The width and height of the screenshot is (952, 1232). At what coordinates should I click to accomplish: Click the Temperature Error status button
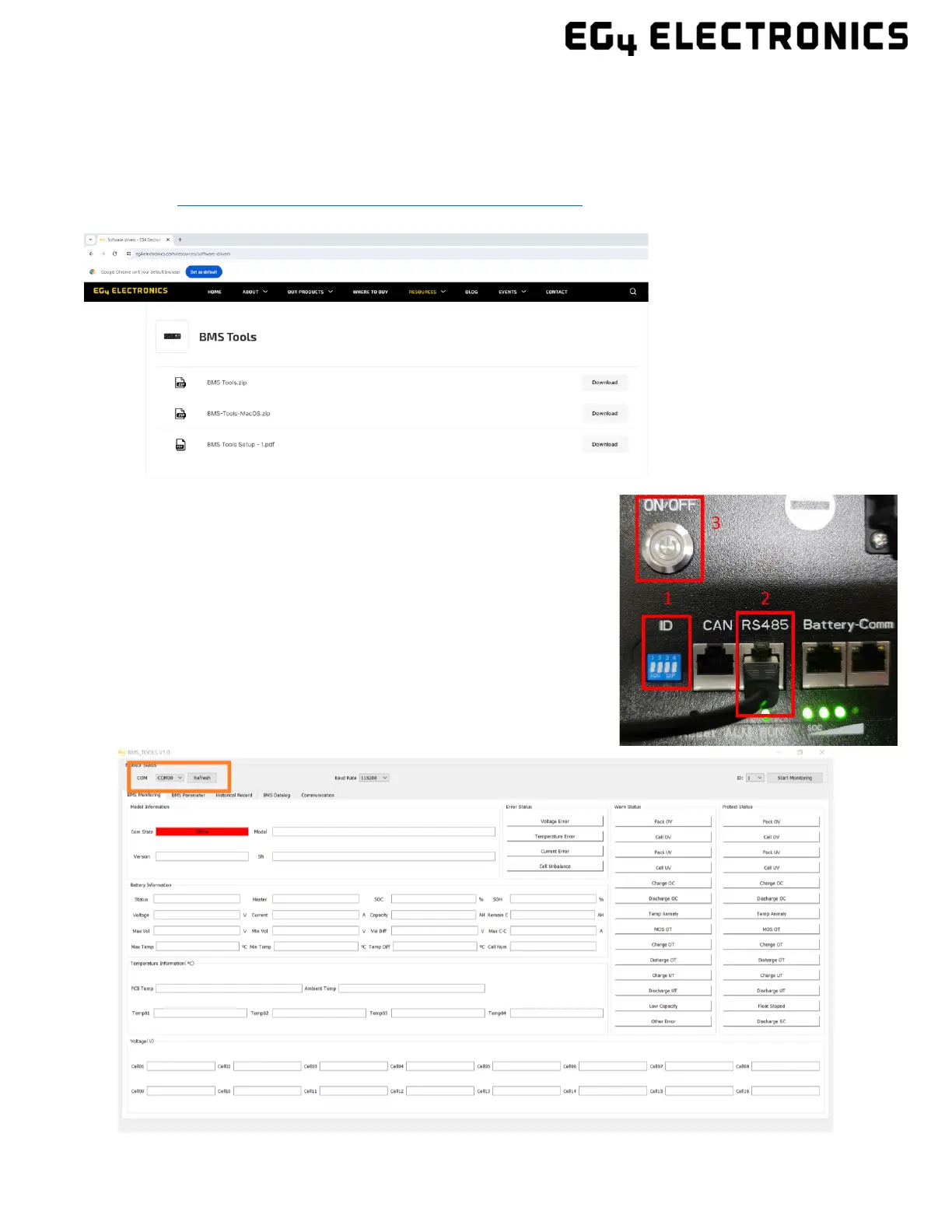click(x=555, y=836)
